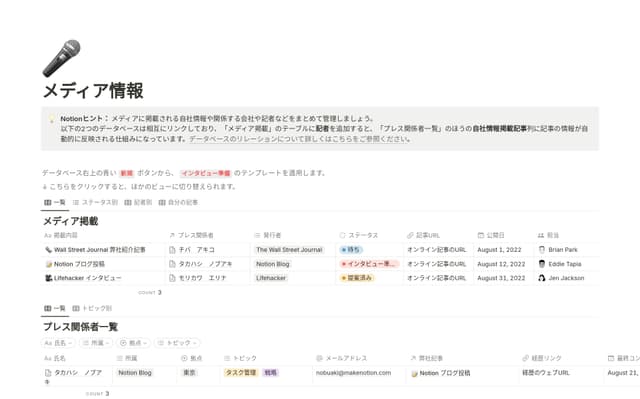Click link icon in 経歴リンク column header
Viewport: 640px width, 399px height.
click(x=526, y=358)
